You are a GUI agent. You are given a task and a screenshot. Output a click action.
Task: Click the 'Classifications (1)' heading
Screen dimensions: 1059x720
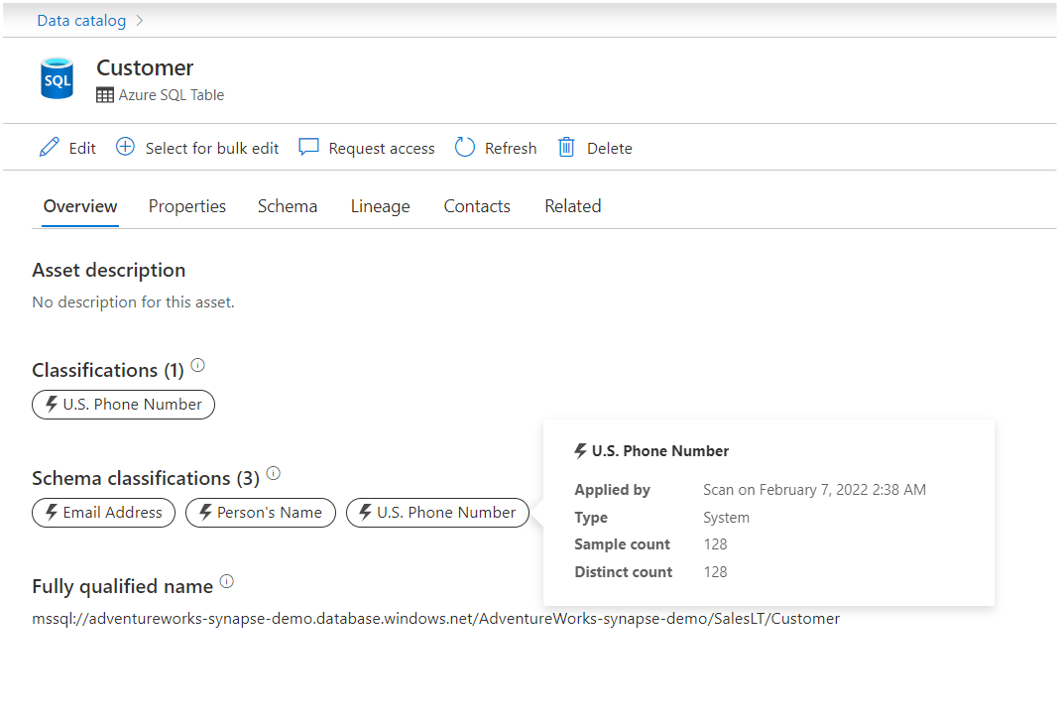[108, 370]
